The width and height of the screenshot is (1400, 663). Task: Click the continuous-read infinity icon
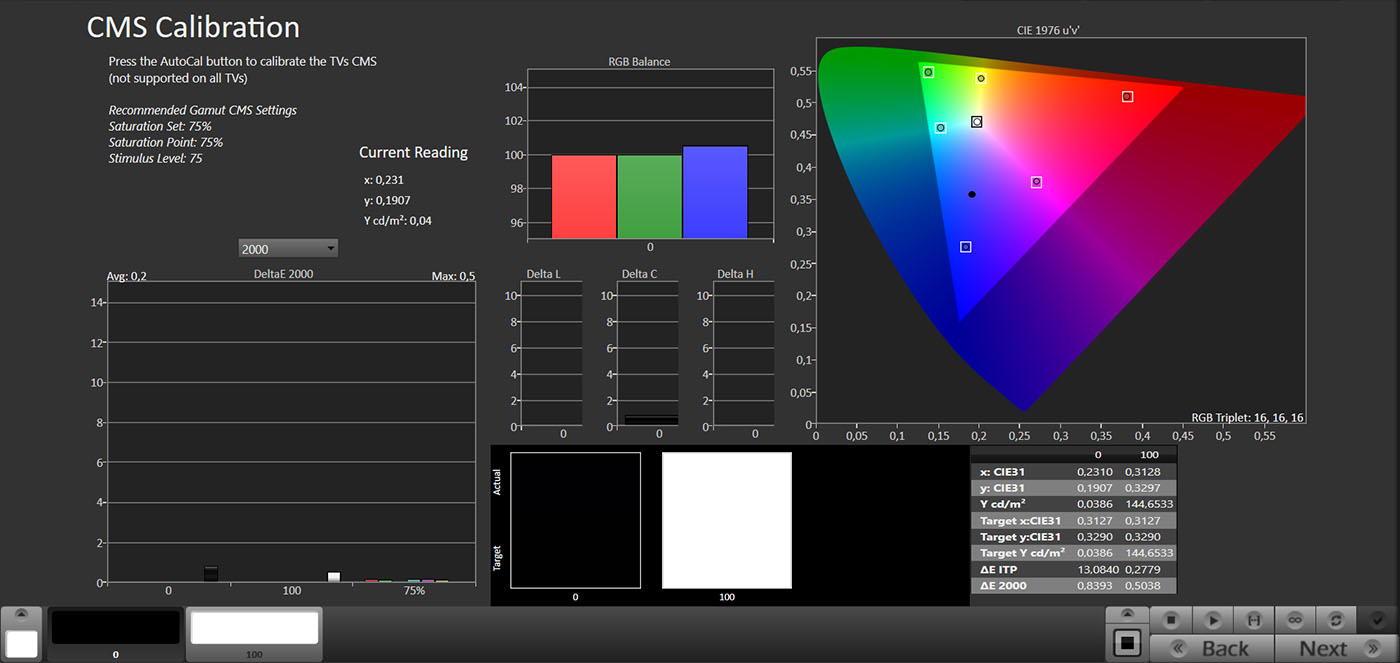[x=1294, y=620]
